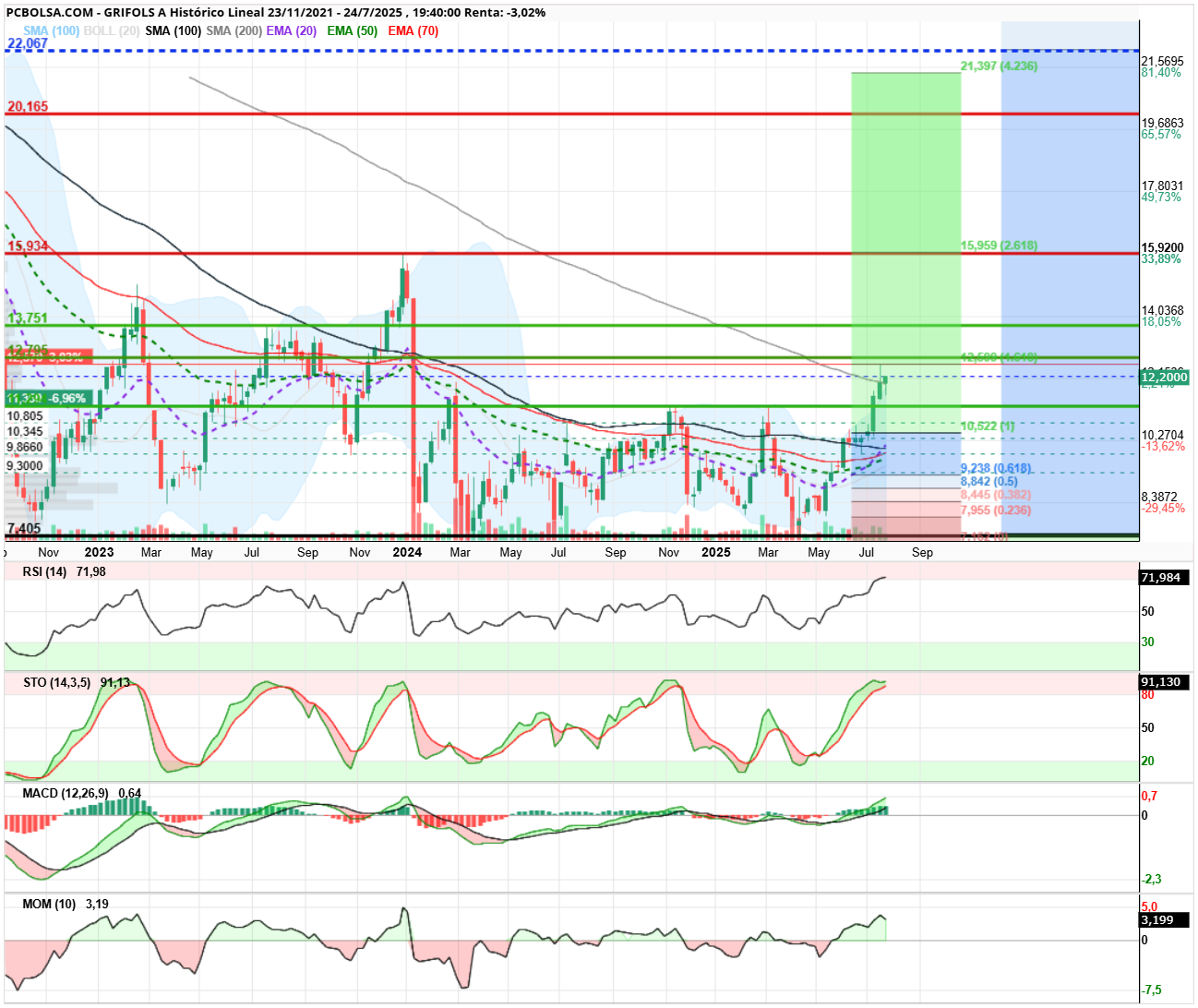The width and height of the screenshot is (1198, 1008).
Task: Click the 17,8031 price axis value
Action: point(1163,186)
